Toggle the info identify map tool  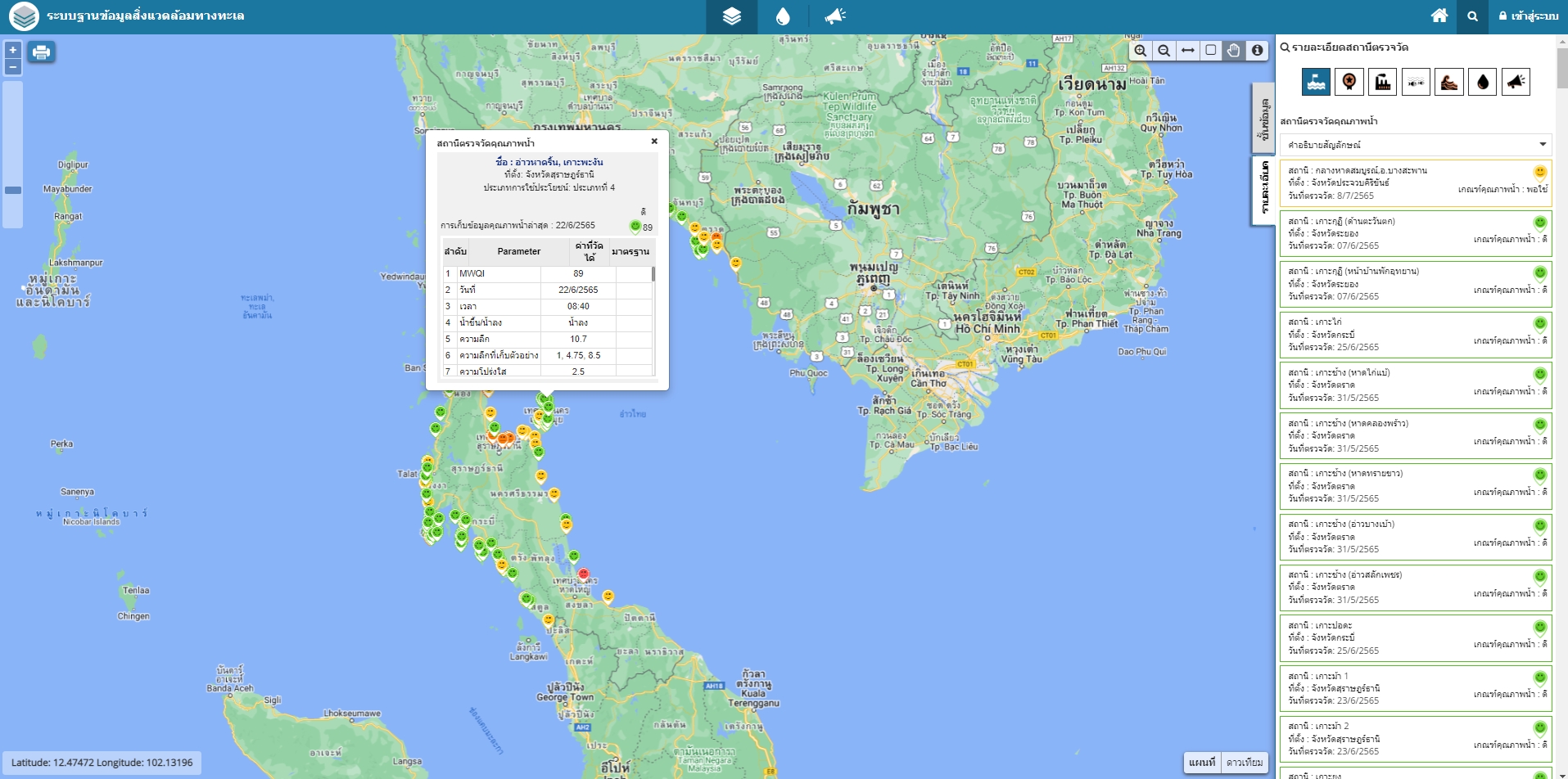click(x=1258, y=51)
